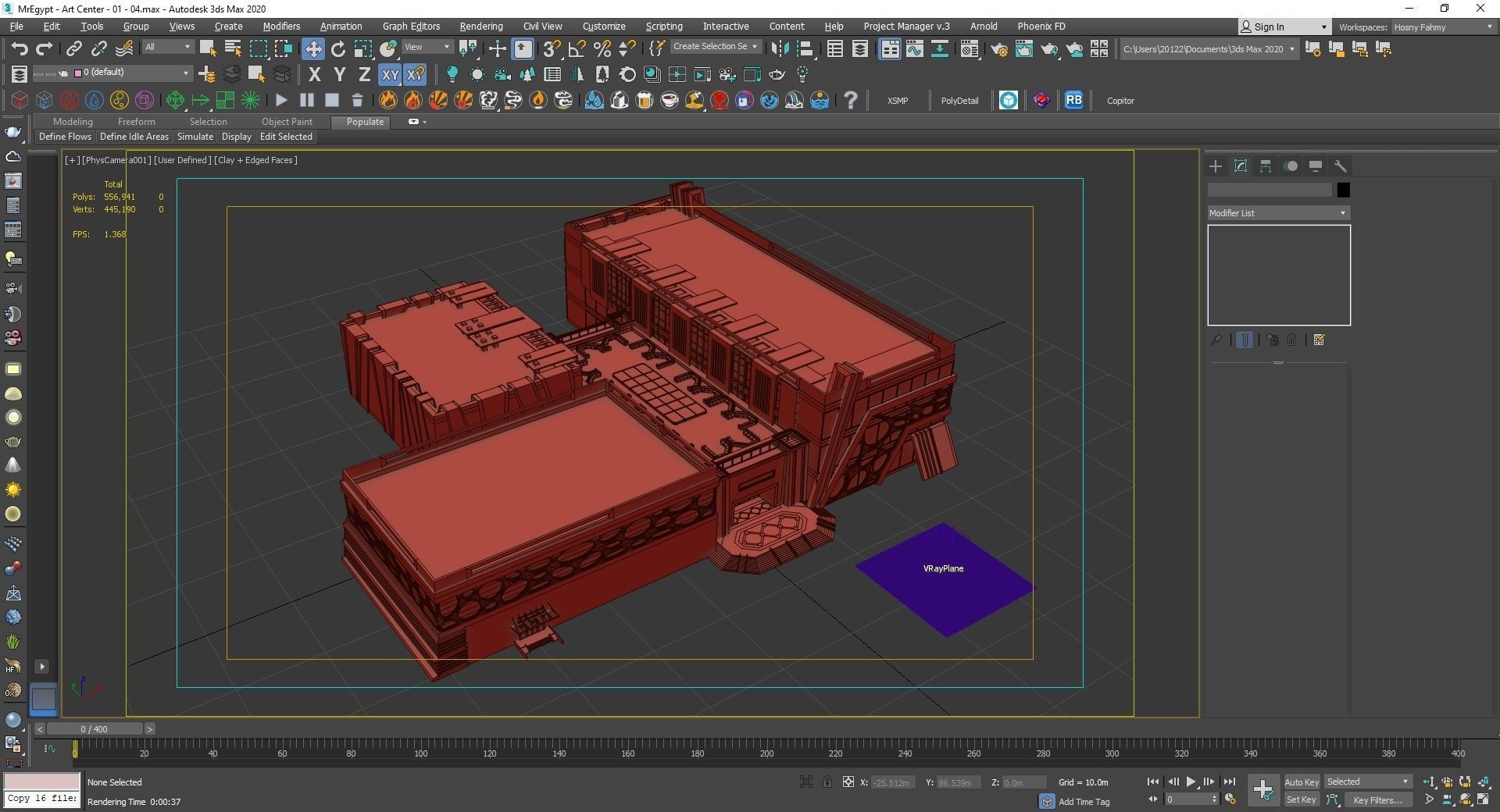Viewport: 1500px width, 812px height.
Task: Click the RB plugin icon
Action: click(x=1073, y=100)
